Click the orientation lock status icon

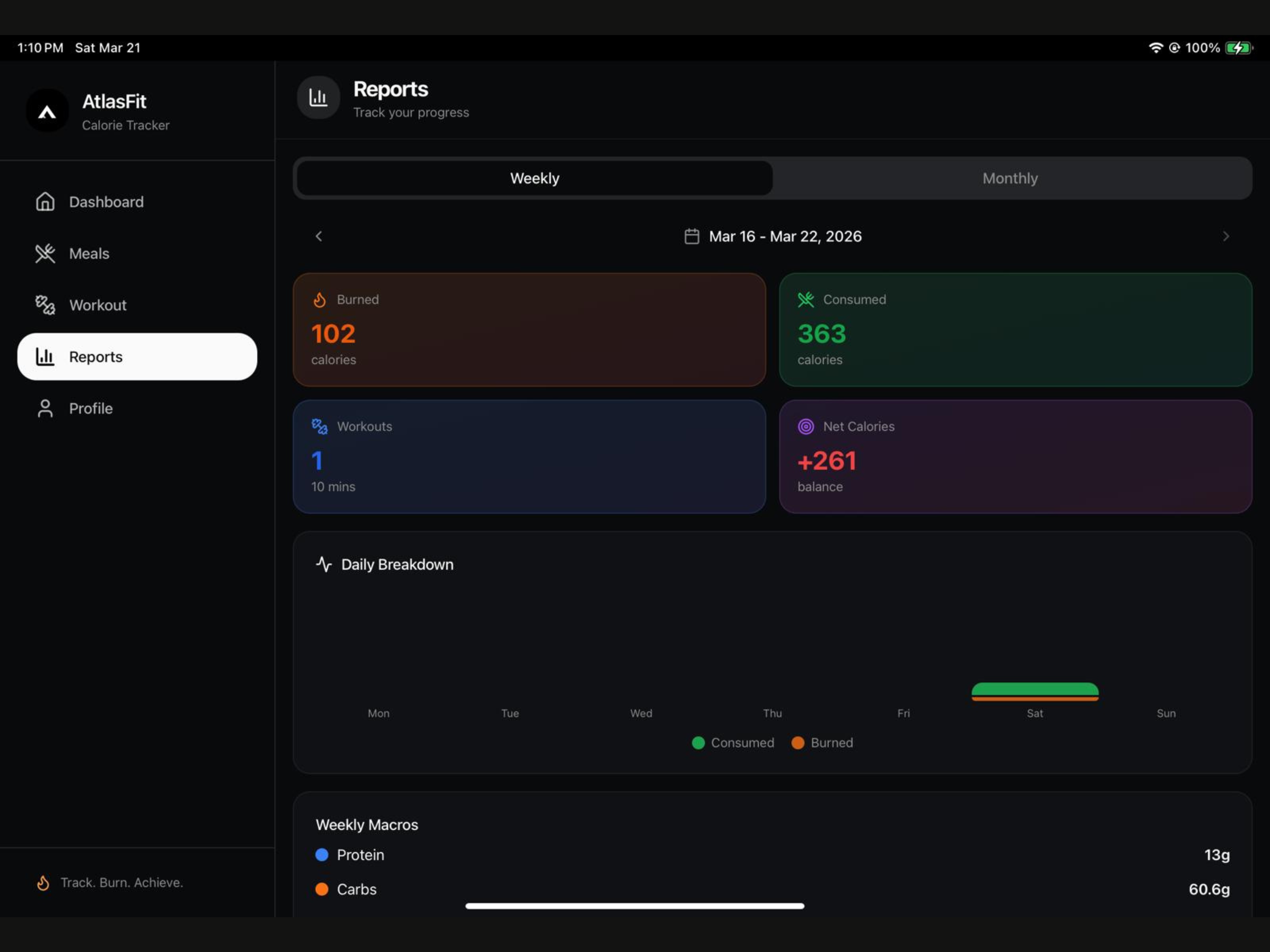pos(1174,48)
